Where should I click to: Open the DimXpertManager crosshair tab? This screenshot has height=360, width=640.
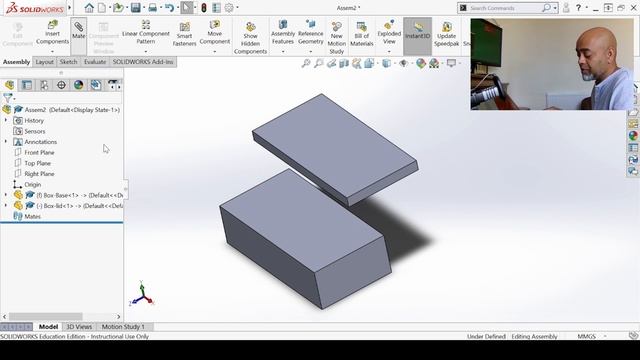(x=61, y=85)
